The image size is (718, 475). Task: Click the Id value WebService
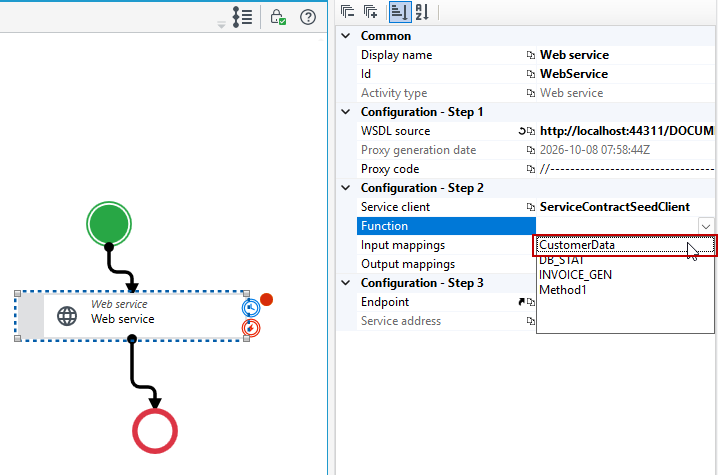point(574,74)
